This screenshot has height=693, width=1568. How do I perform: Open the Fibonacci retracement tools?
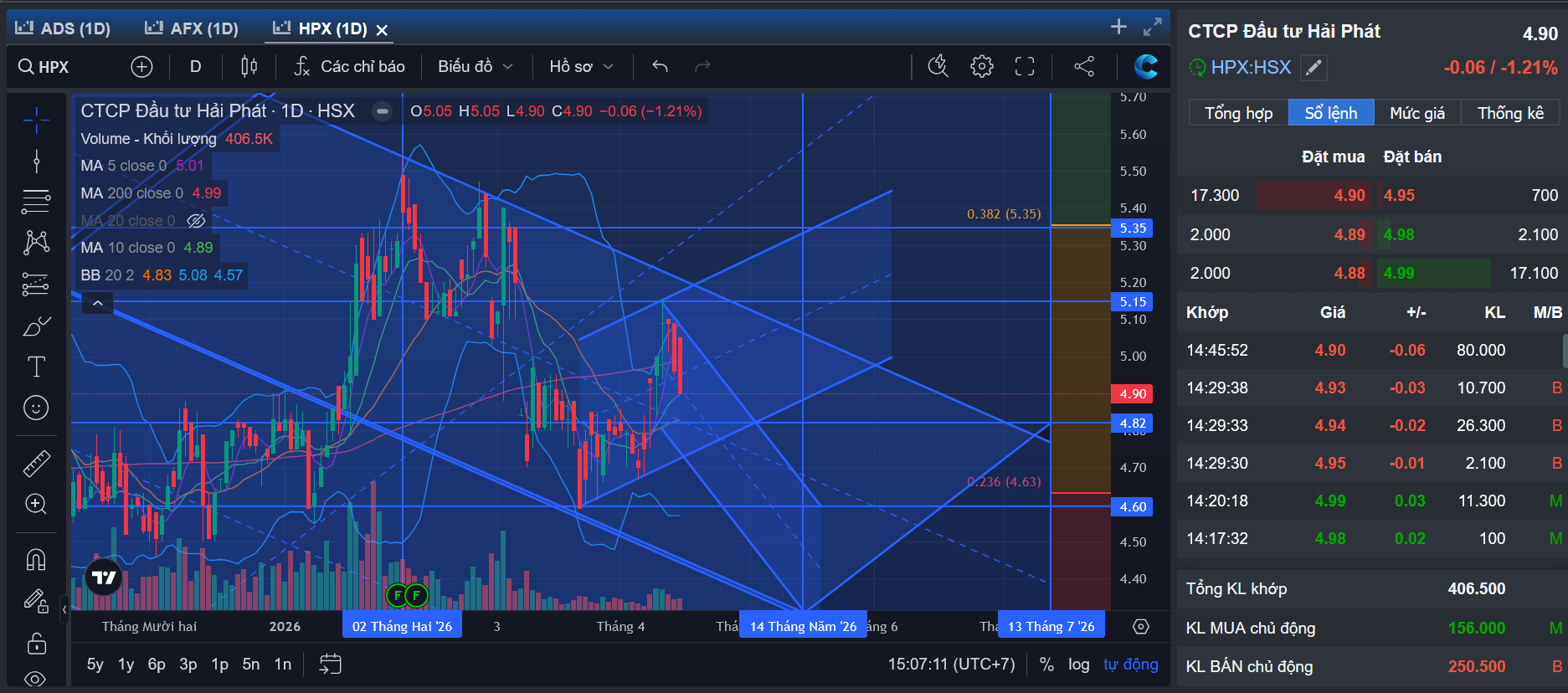36,201
